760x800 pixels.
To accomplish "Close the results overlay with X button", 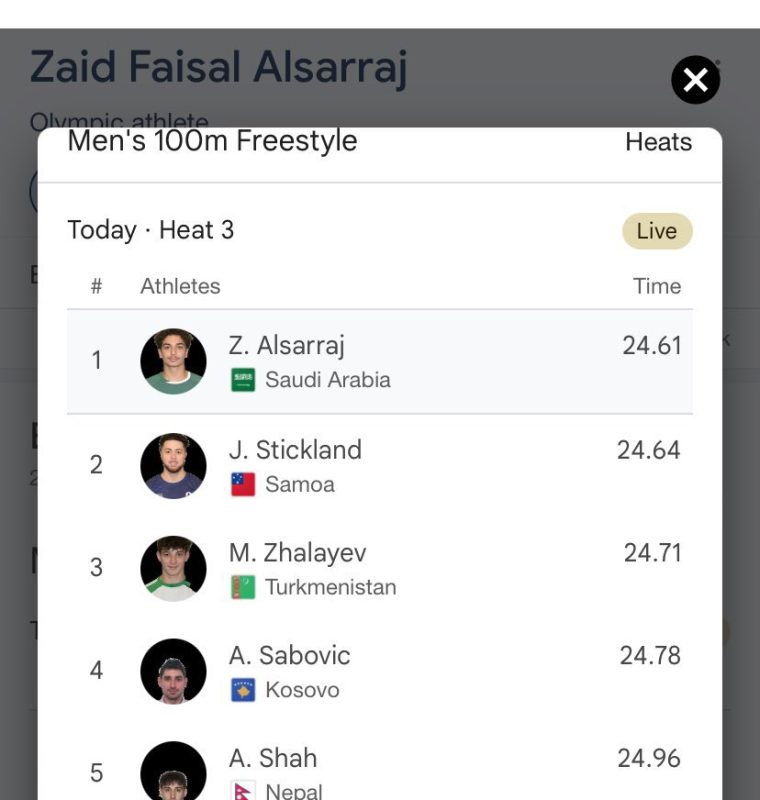I will [695, 80].
